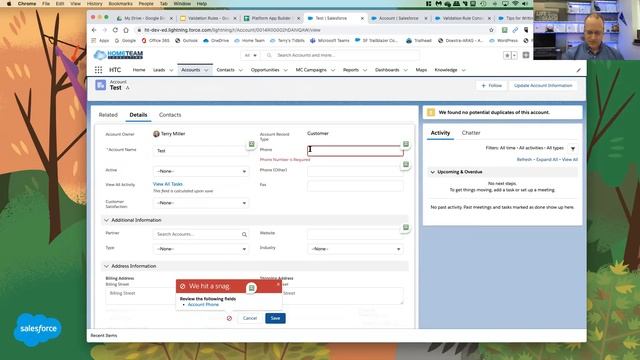
Task: Collapse the Additional Information section
Action: point(107,220)
